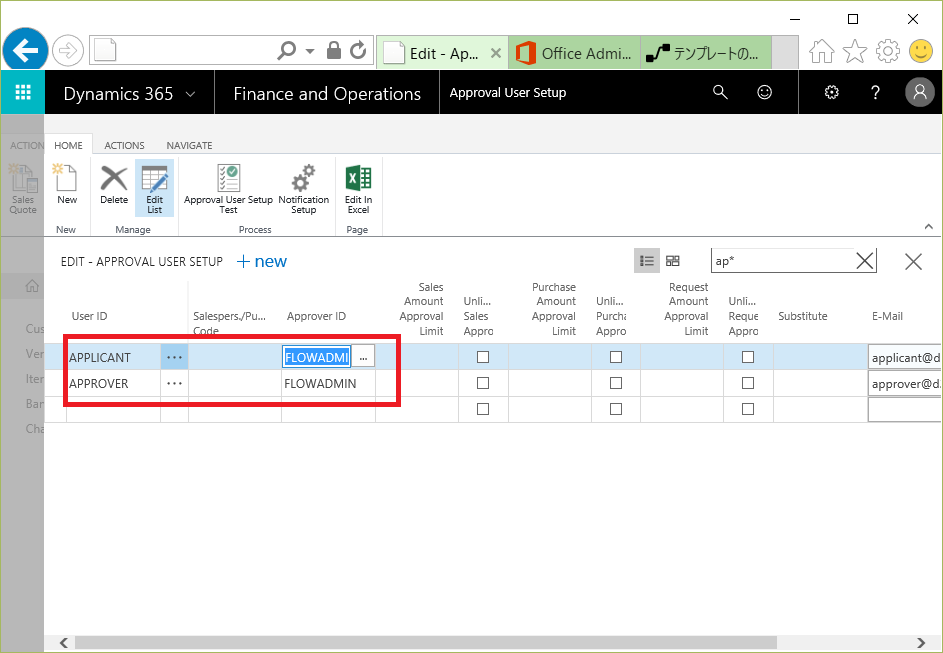943x653 pixels.
Task: Close the Approval User Setup page
Action: [x=914, y=262]
